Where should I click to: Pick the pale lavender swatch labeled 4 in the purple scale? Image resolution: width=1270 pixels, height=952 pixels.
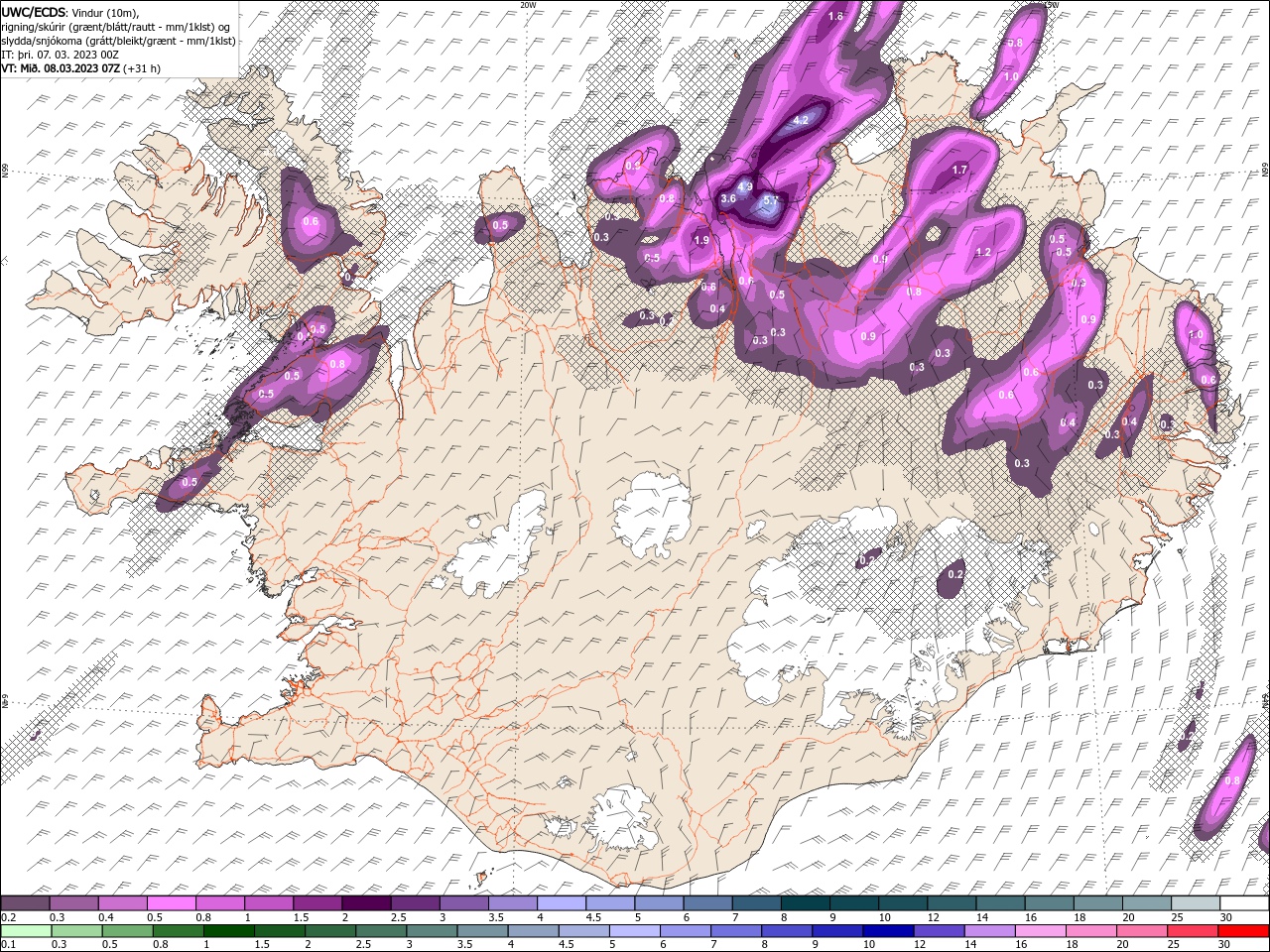tap(562, 903)
